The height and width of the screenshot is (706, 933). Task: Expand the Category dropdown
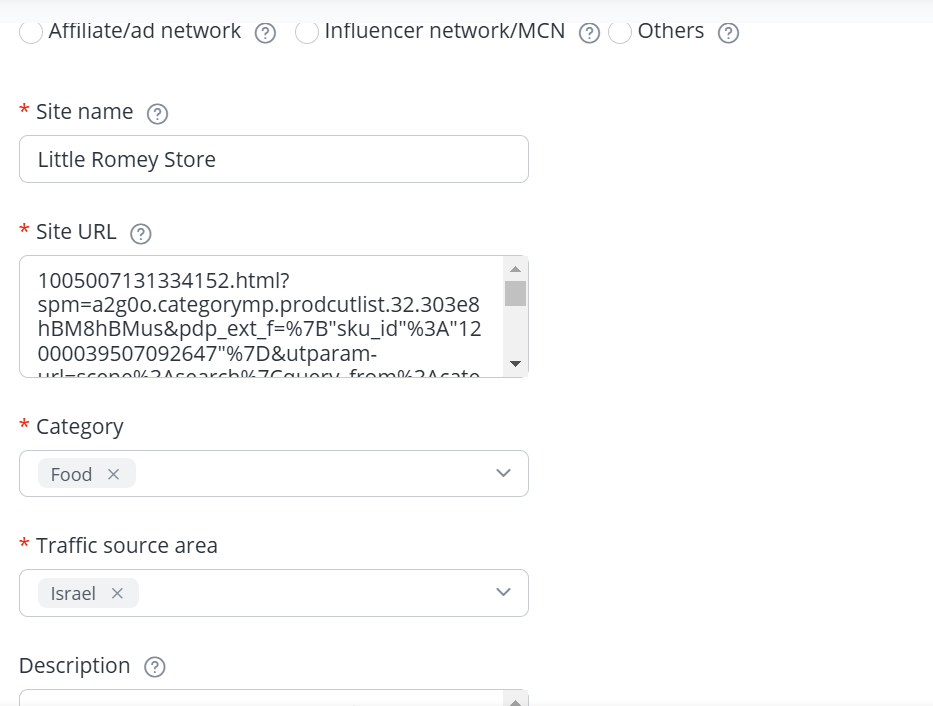tap(503, 474)
